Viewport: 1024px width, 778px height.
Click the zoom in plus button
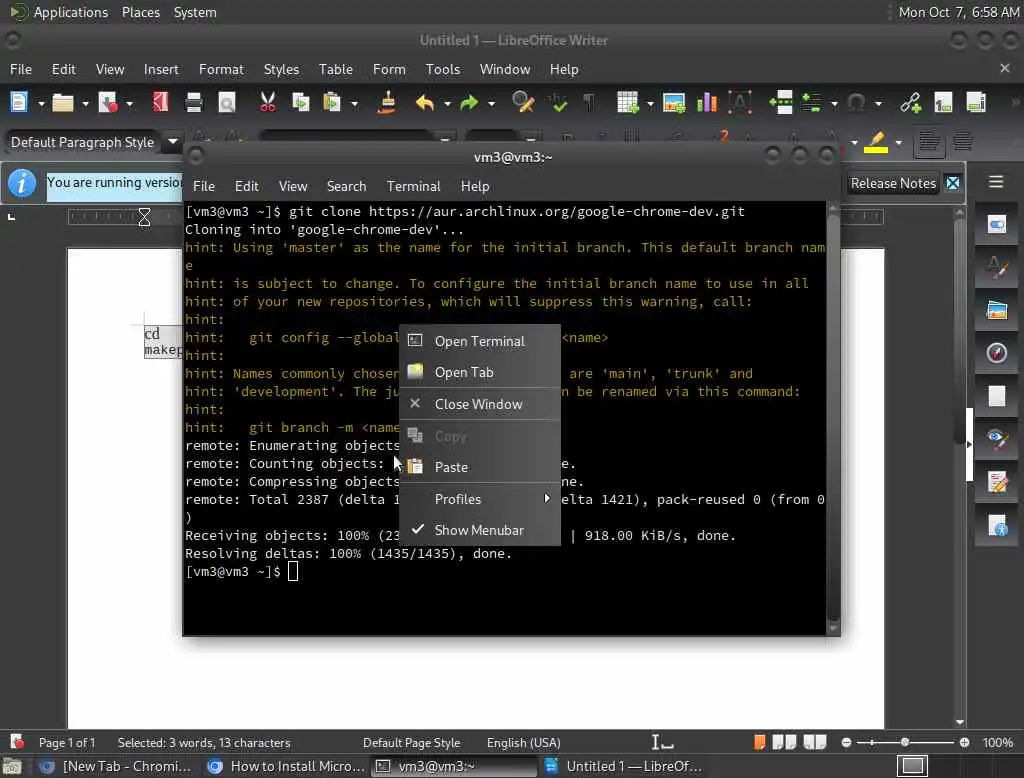[x=964, y=743]
